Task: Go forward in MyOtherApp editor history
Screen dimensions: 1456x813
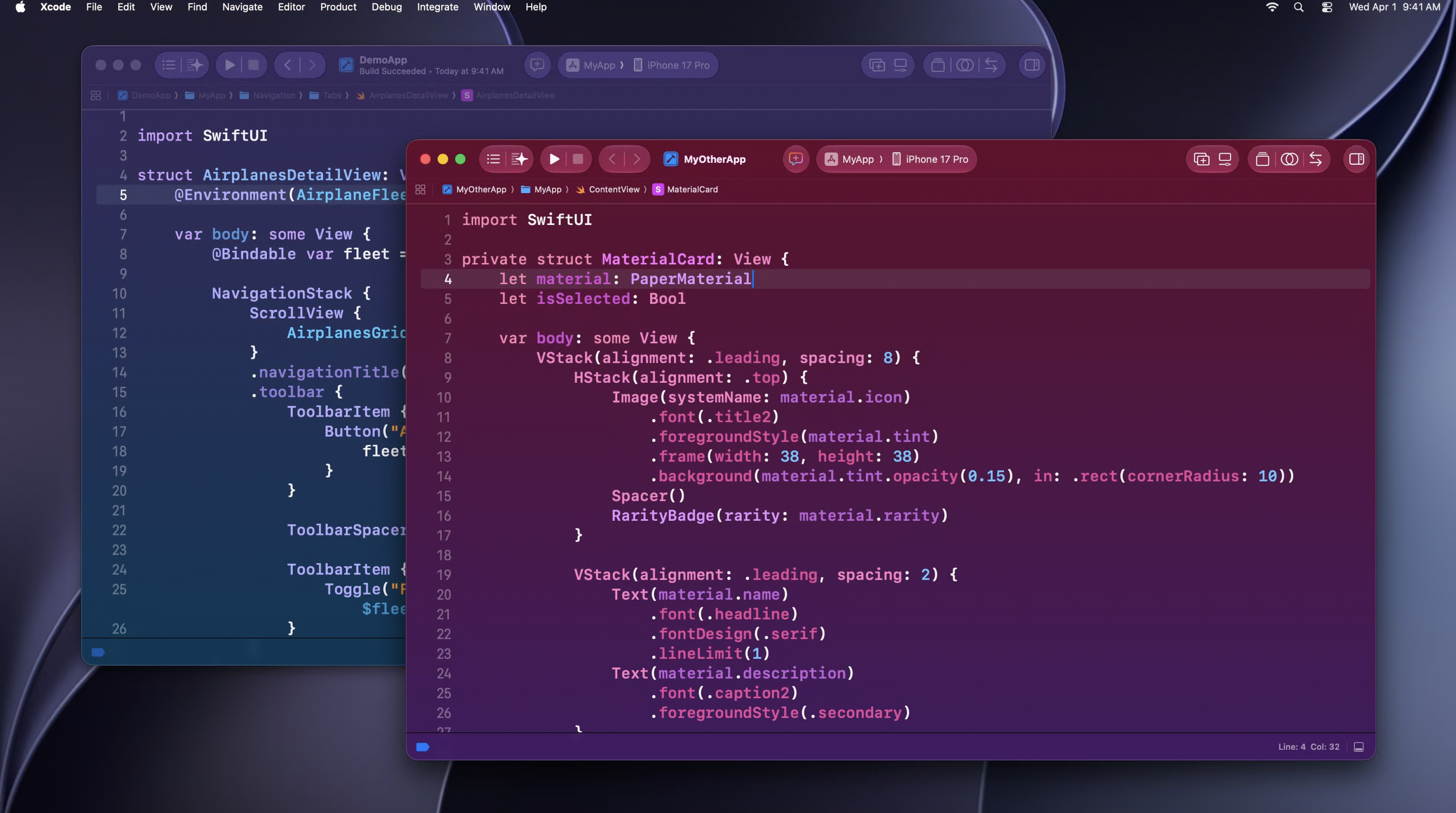Action: tap(636, 159)
